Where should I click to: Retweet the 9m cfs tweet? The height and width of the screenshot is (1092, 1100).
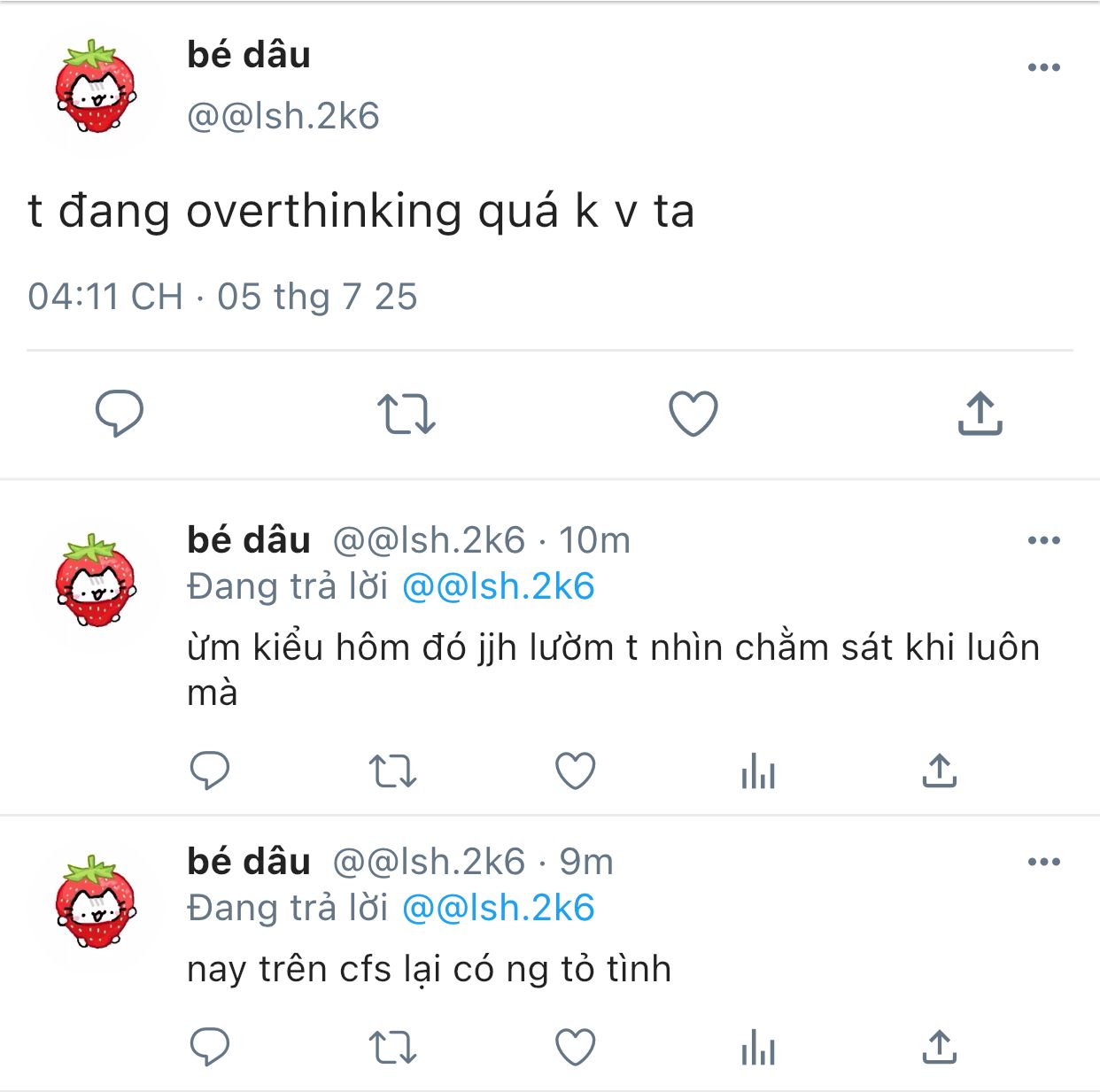coord(392,1049)
